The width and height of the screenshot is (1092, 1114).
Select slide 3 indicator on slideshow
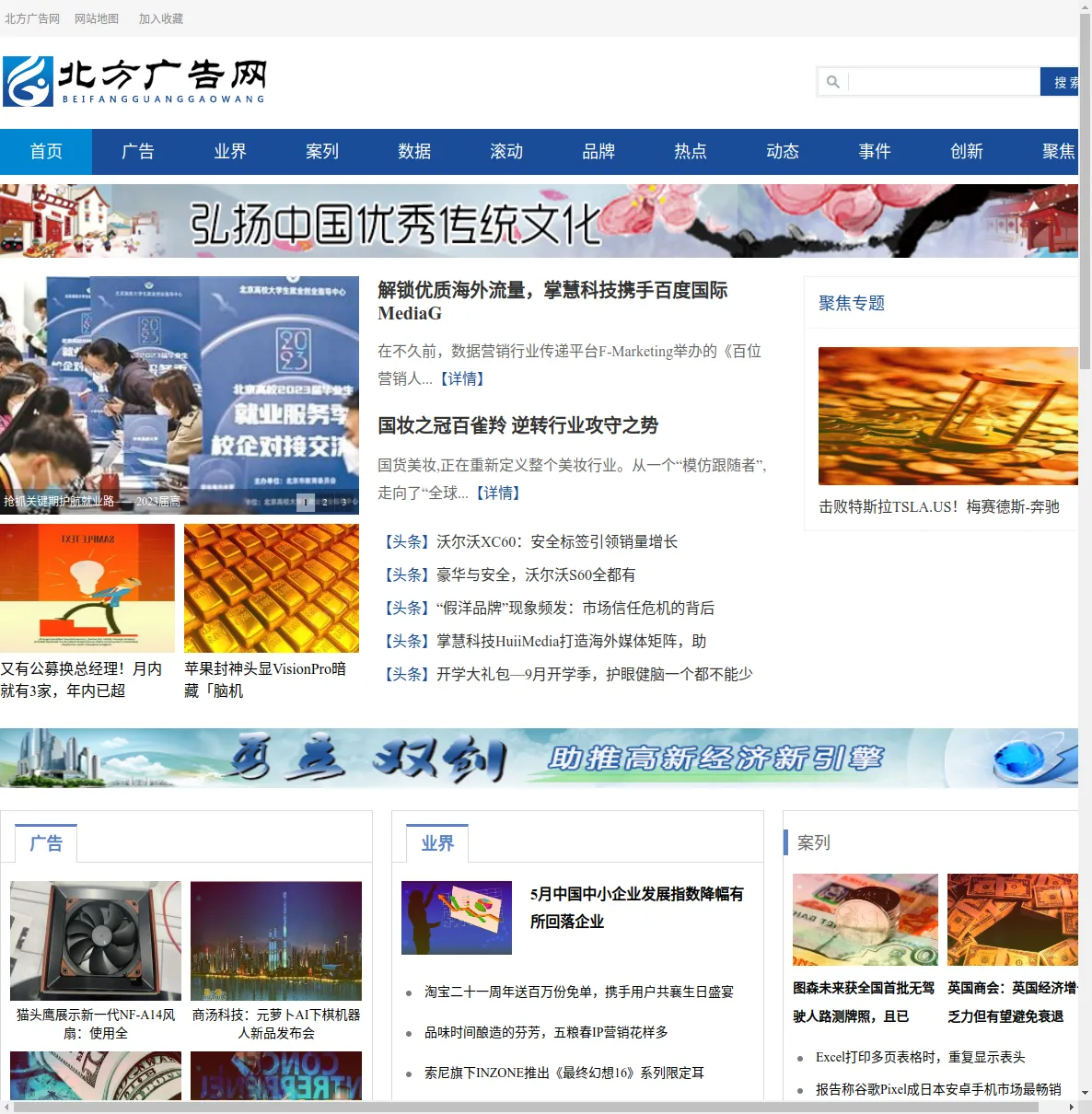coord(344,503)
